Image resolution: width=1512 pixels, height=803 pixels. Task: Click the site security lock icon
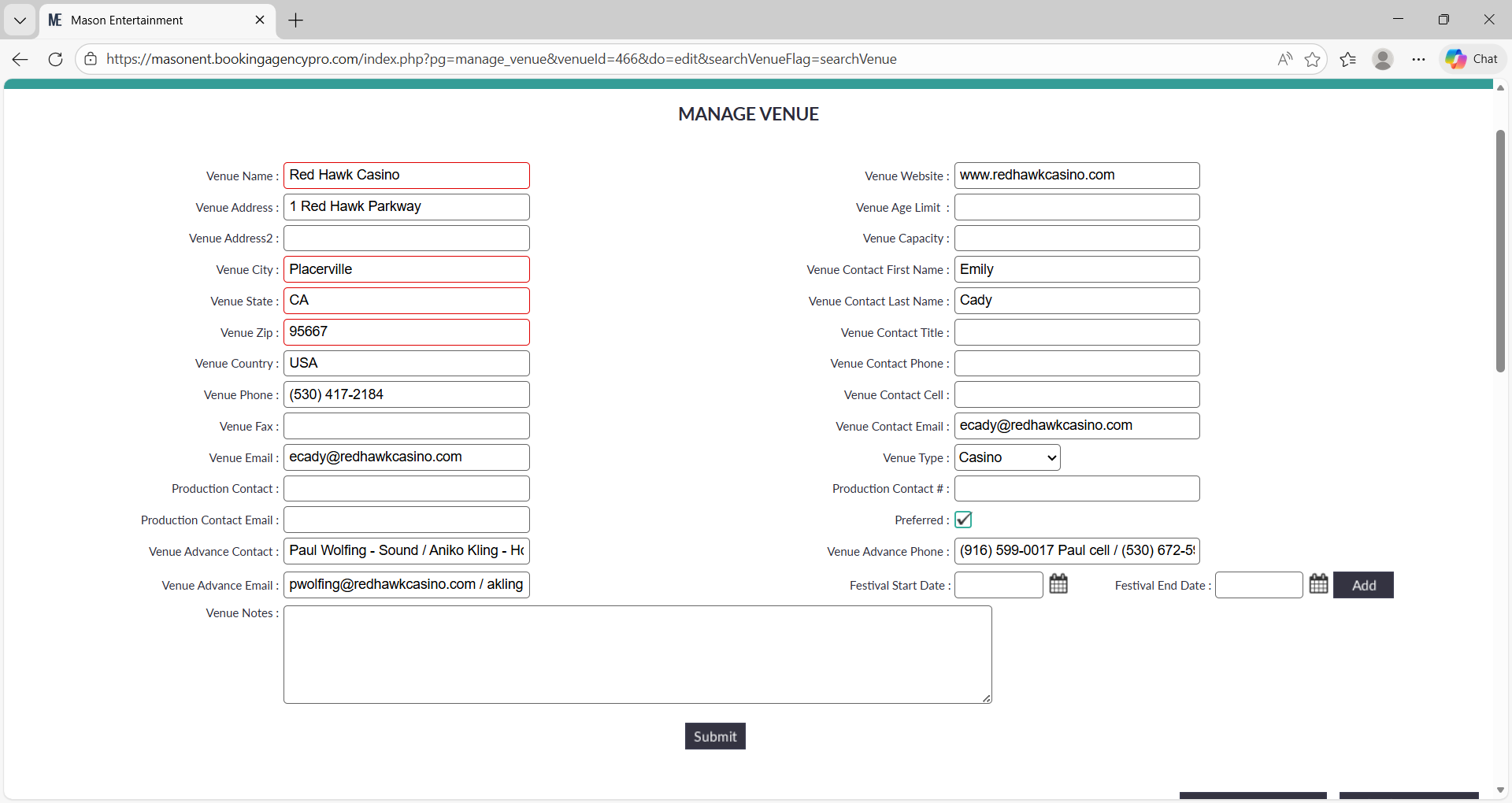click(91, 58)
